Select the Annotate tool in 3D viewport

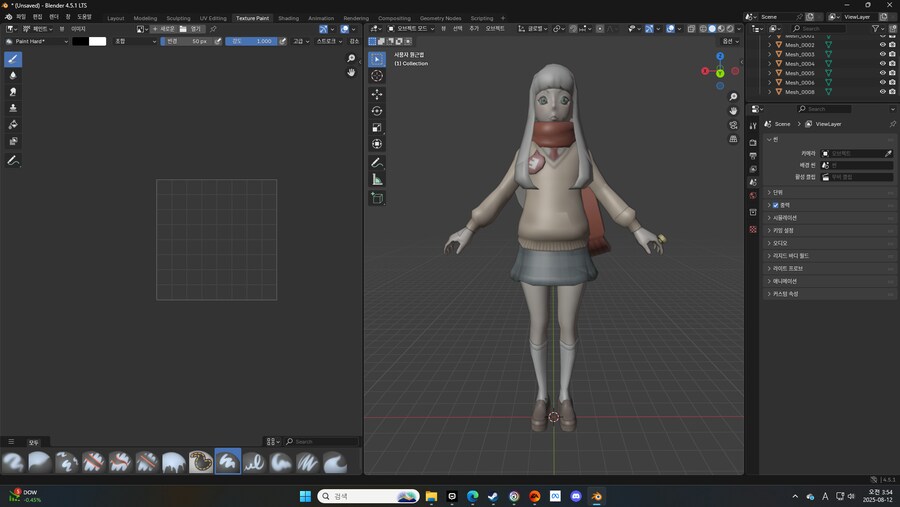tap(377, 163)
